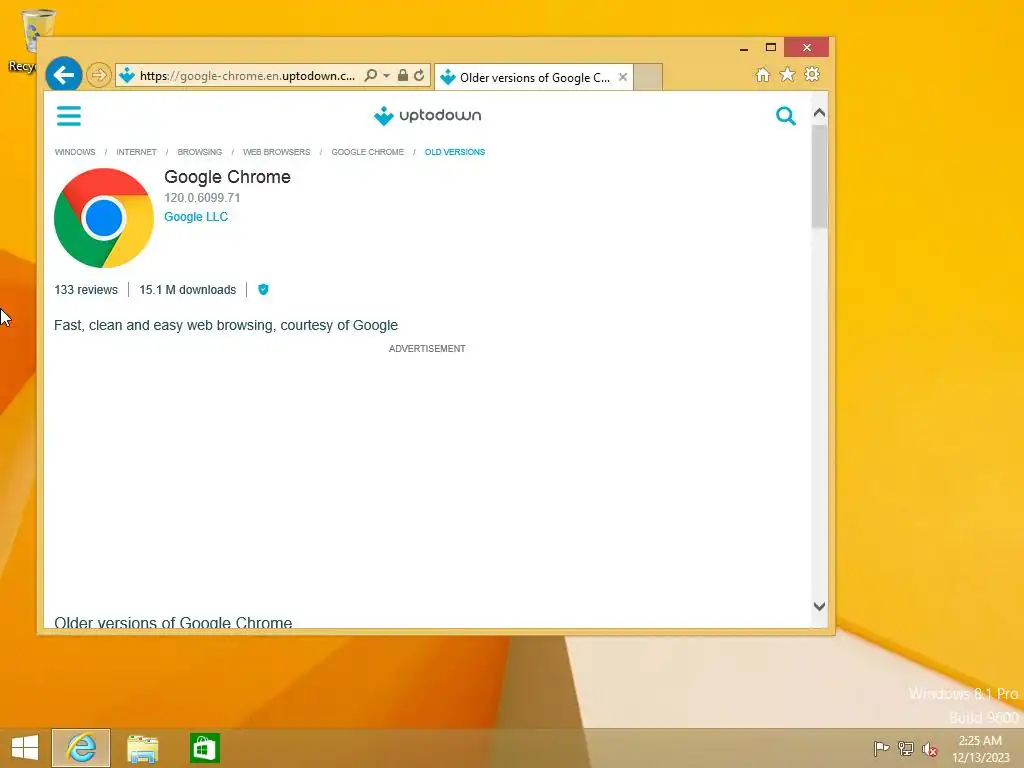This screenshot has height=768, width=1024.
Task: Open the Action Center flag icon
Action: (881, 748)
